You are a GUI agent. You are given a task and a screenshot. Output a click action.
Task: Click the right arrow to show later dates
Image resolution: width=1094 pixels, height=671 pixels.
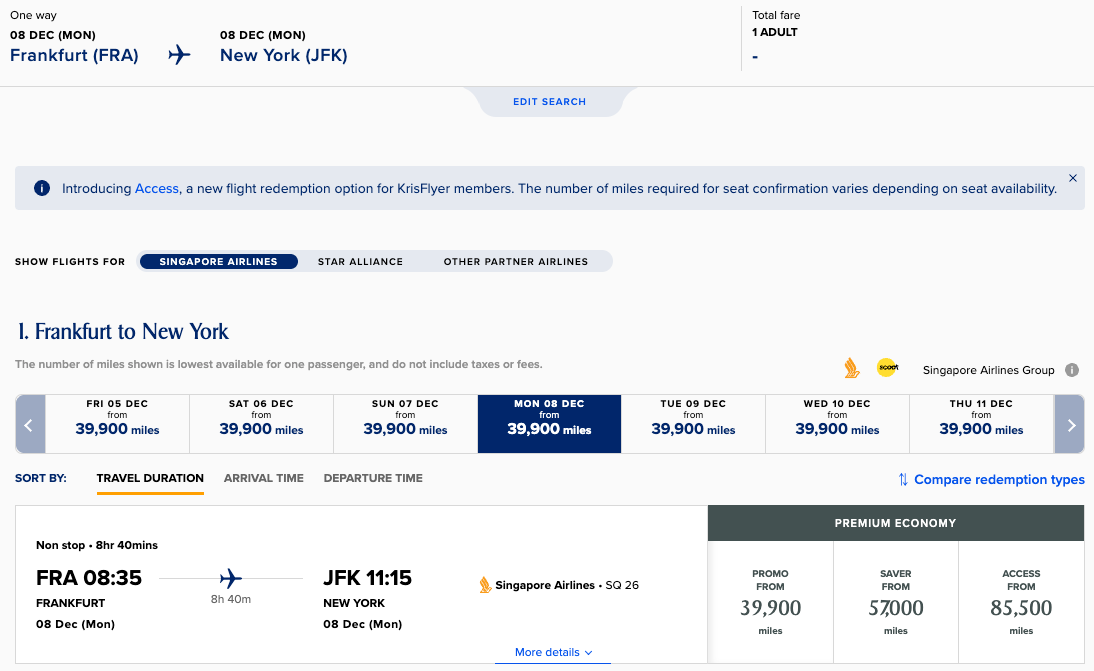[x=1069, y=423]
